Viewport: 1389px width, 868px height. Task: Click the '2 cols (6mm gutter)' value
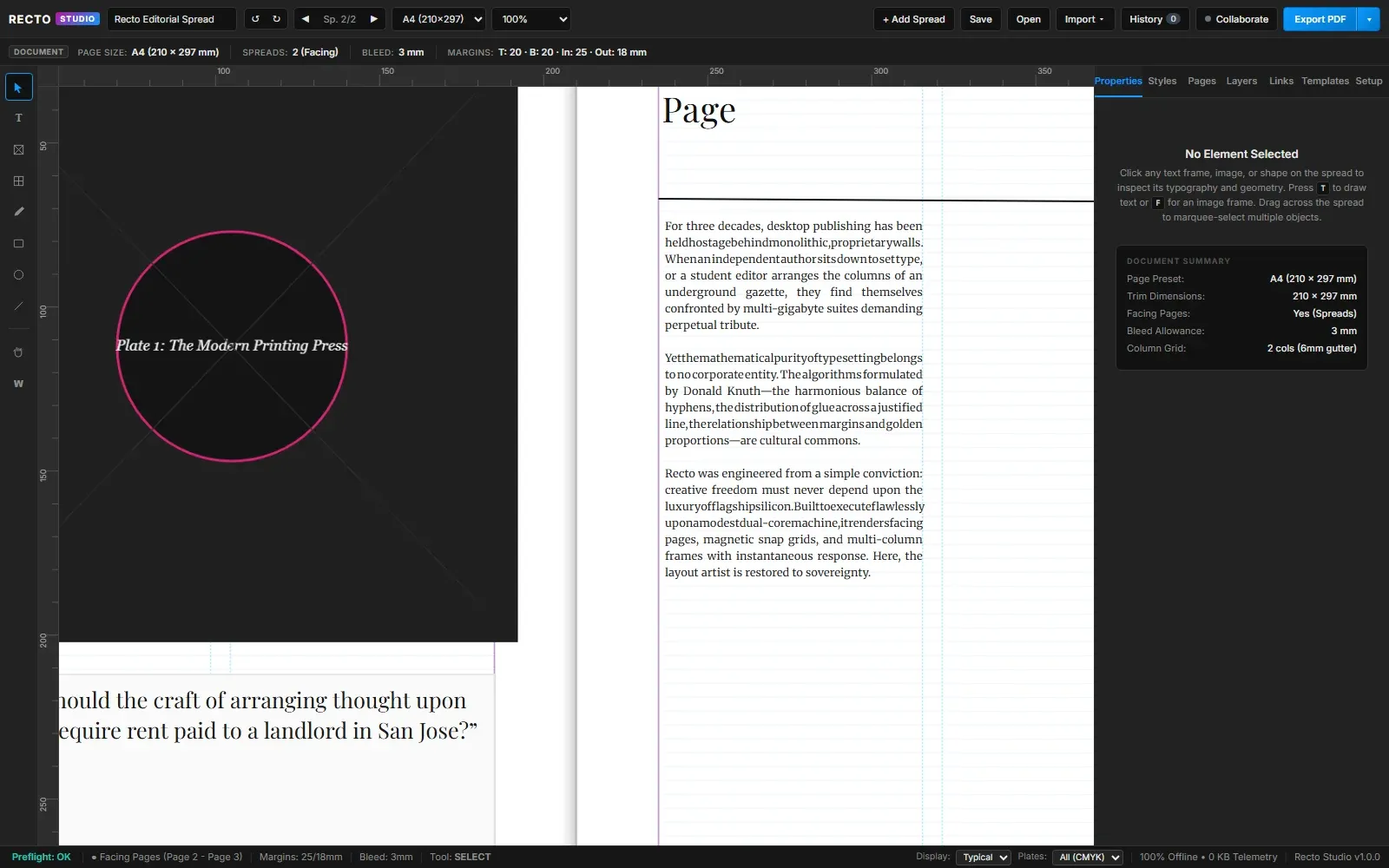pyautogui.click(x=1312, y=348)
